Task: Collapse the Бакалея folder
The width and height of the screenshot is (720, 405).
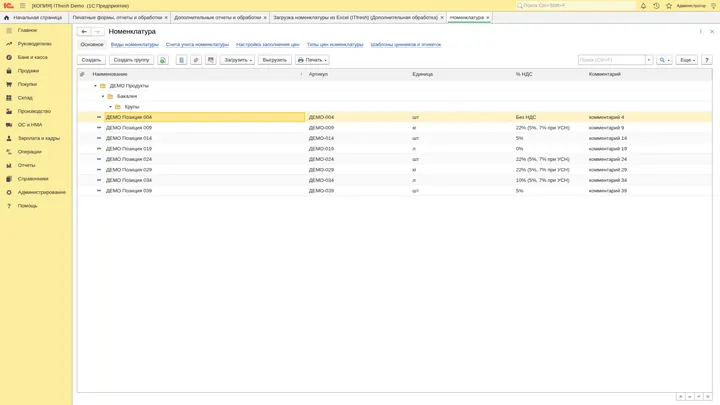Action: 103,96
